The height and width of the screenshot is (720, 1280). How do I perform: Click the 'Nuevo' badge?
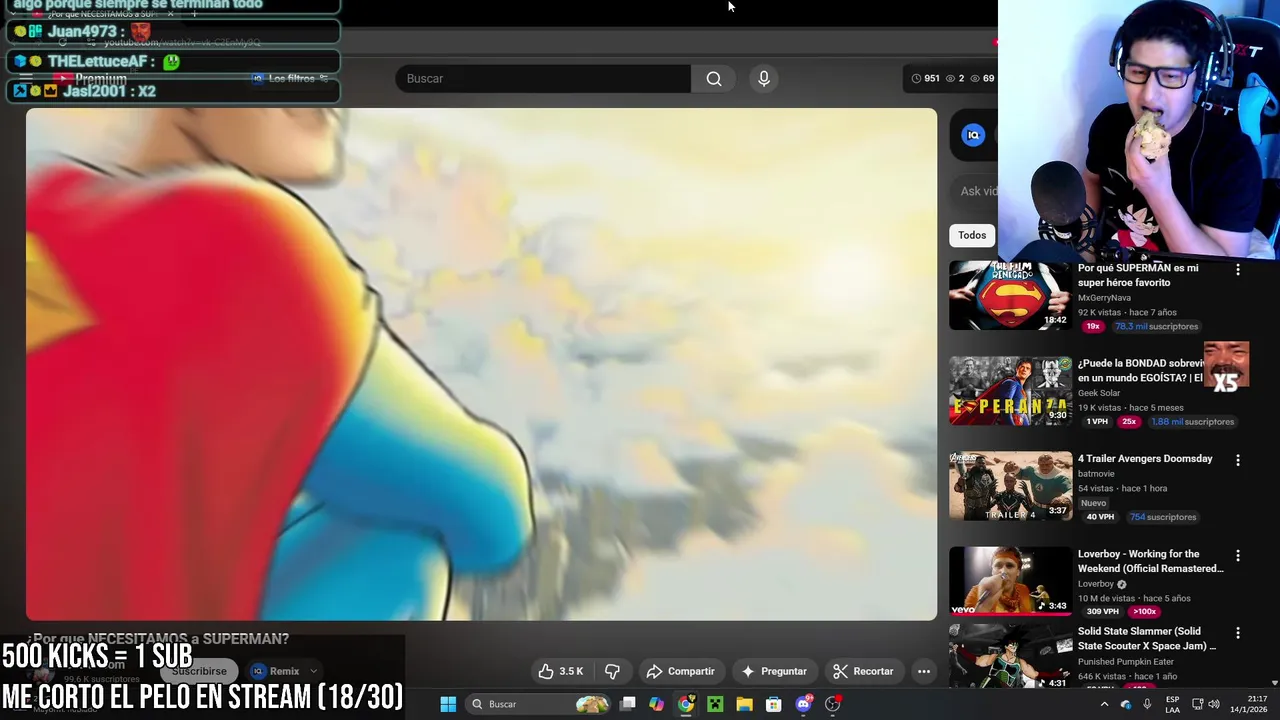tap(1094, 503)
